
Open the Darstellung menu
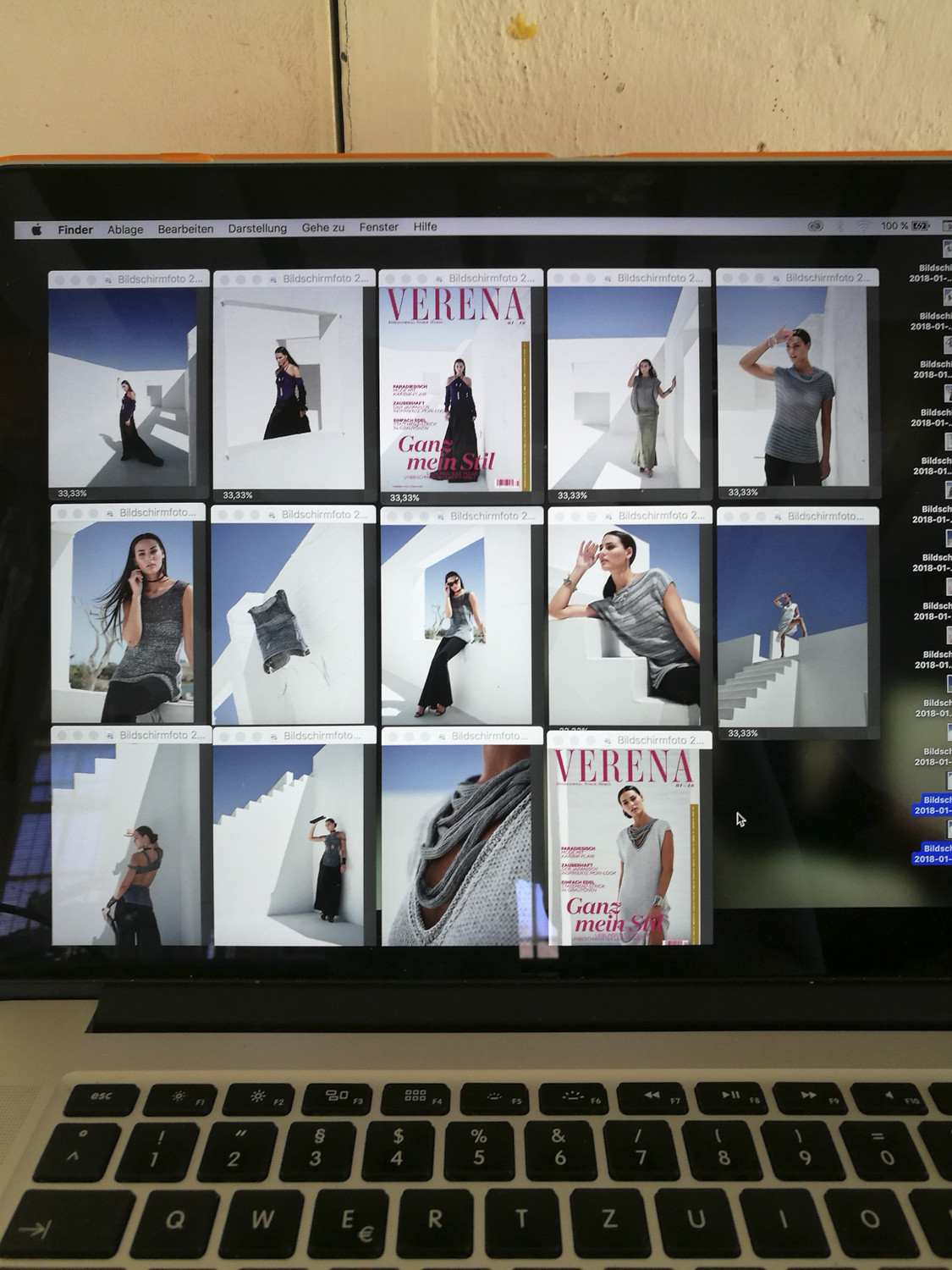257,228
